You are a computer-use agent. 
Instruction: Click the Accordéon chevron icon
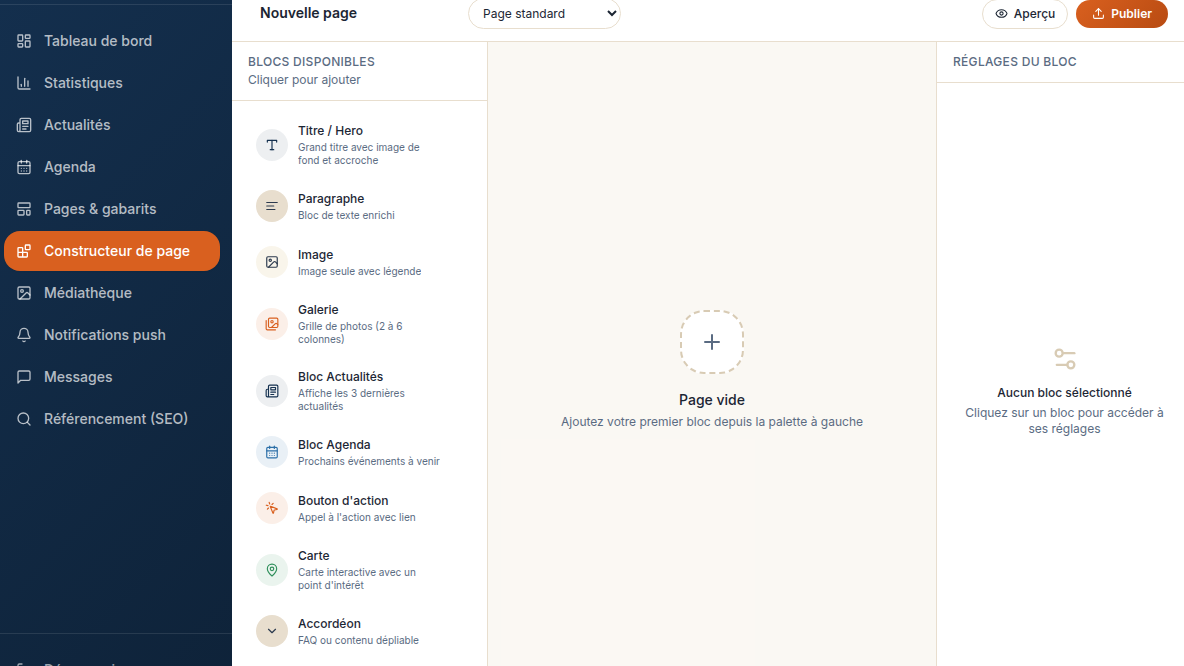point(272,631)
